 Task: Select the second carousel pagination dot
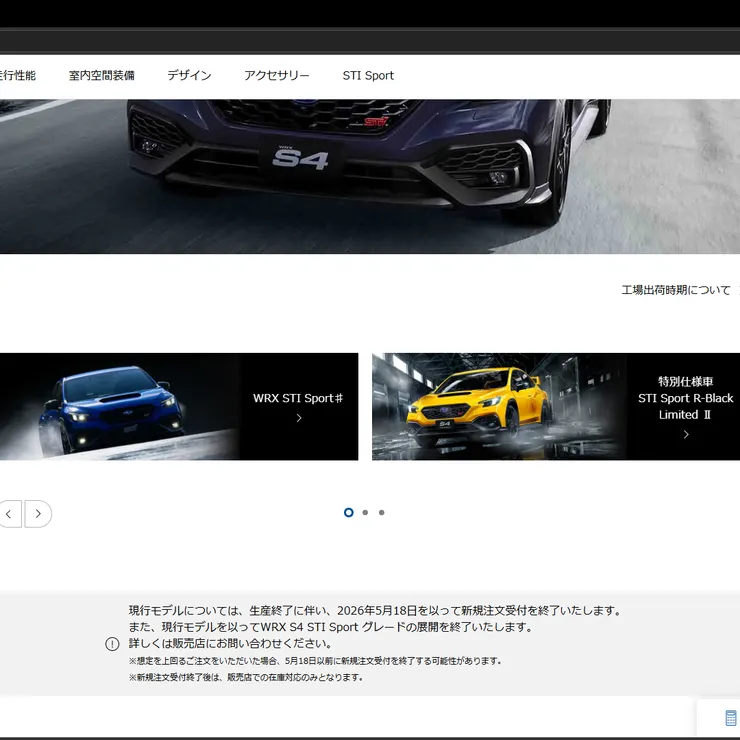point(365,513)
